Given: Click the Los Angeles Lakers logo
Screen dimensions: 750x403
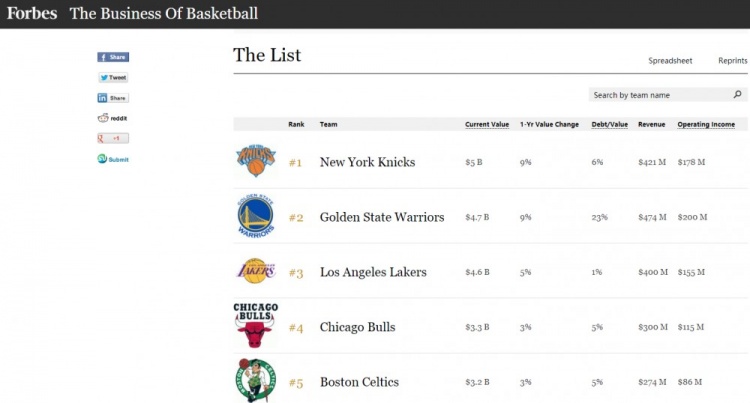Looking at the screenshot, I should coord(253,271).
